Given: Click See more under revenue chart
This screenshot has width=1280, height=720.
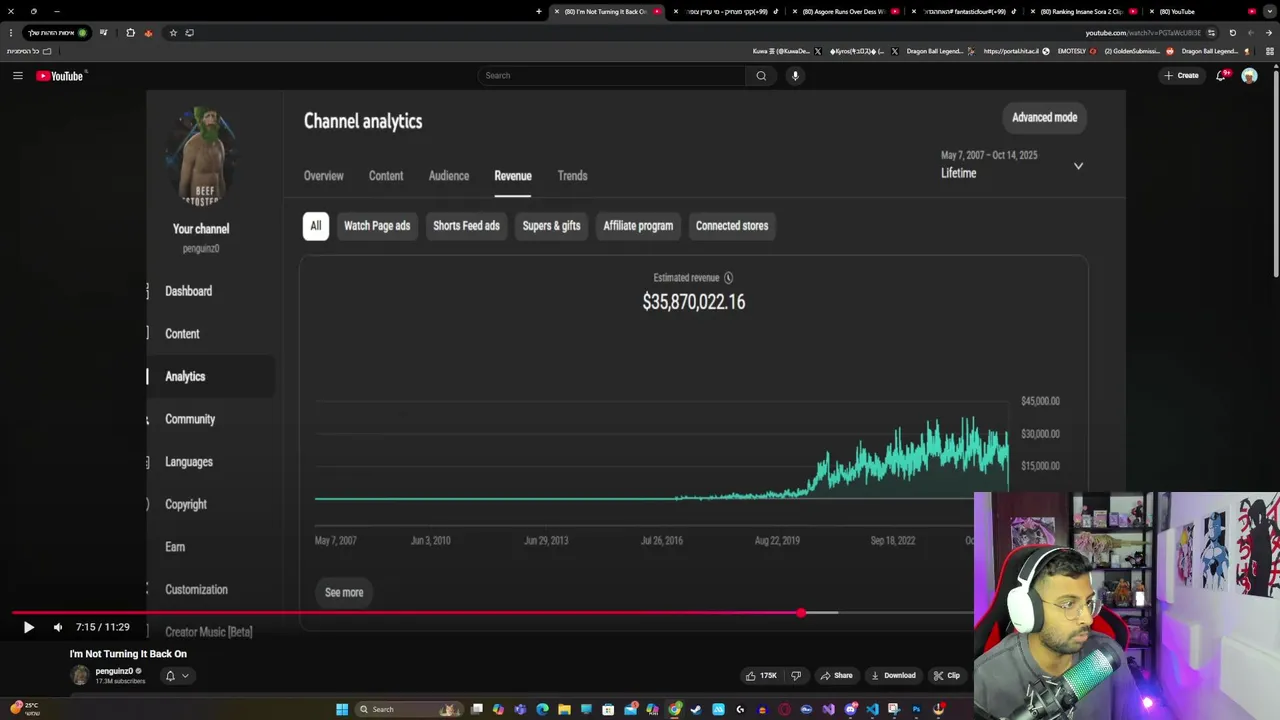Looking at the screenshot, I should pyautogui.click(x=344, y=593).
